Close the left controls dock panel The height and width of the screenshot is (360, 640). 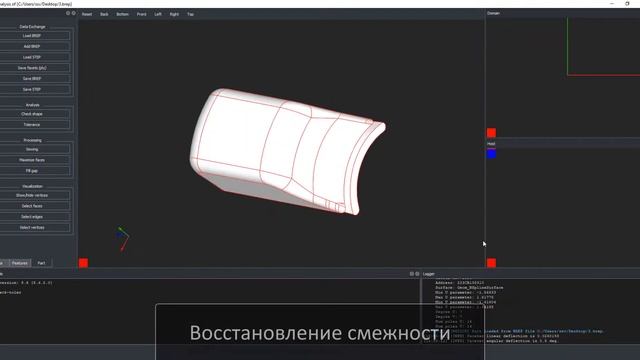(x=73, y=13)
